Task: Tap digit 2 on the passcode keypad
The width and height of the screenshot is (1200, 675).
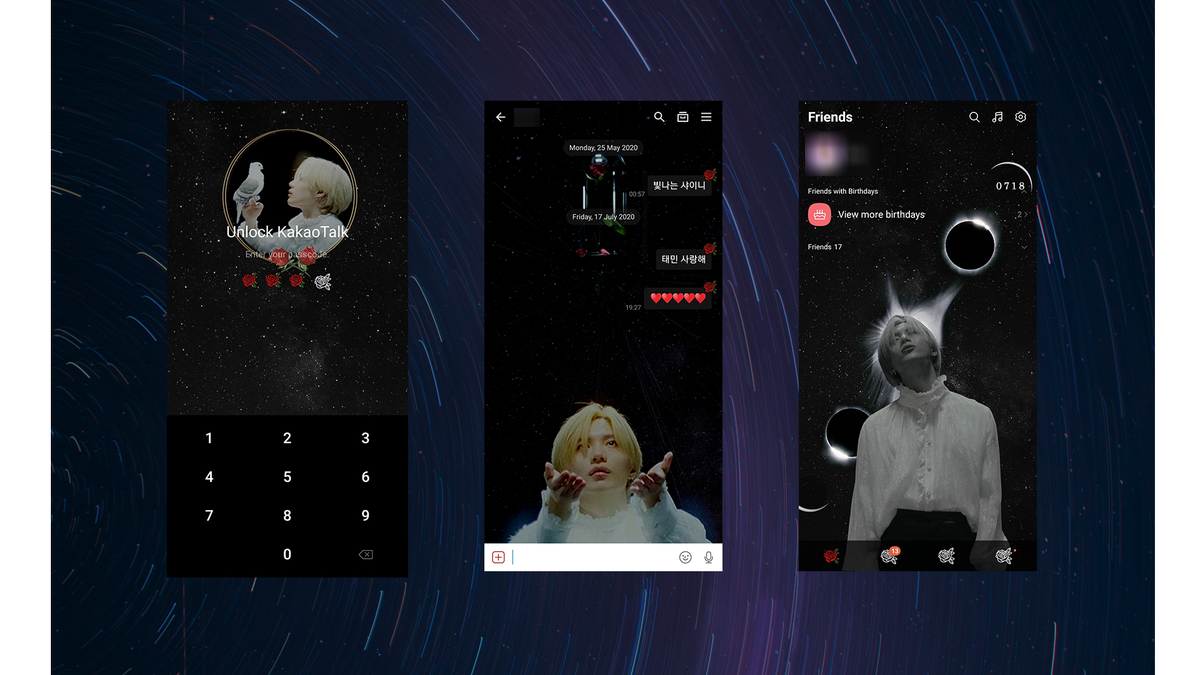Action: click(x=287, y=438)
